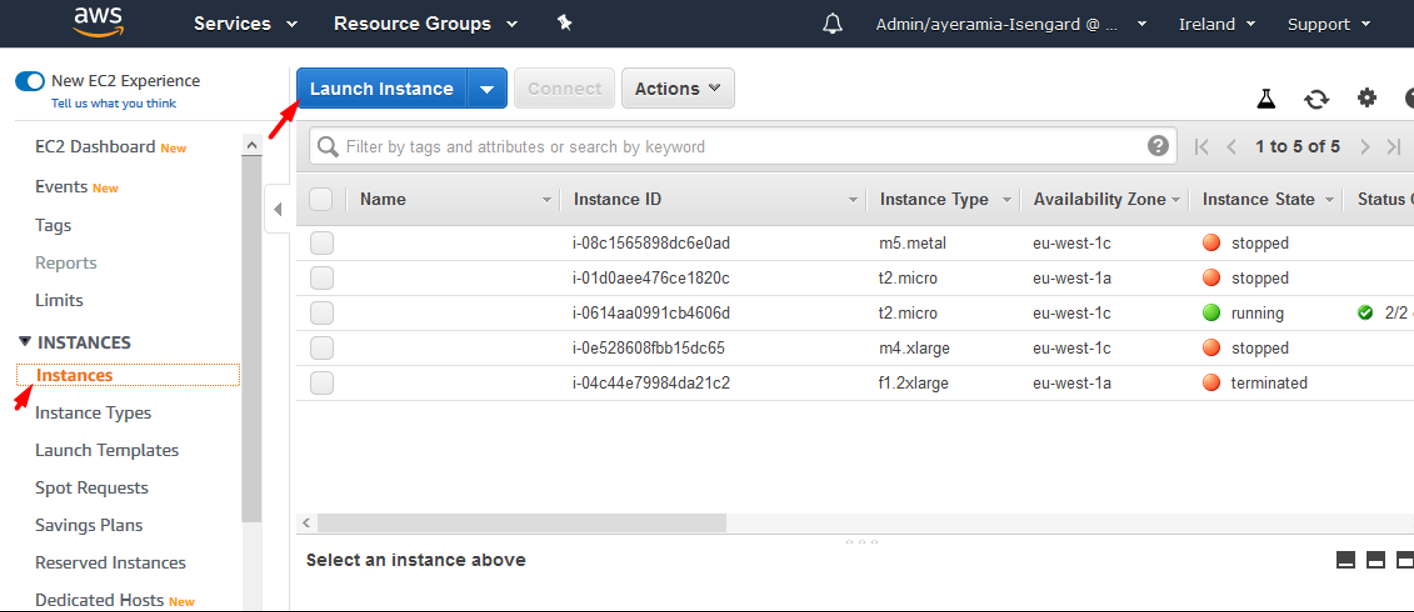
Task: Click the Connect button
Action: pyautogui.click(x=564, y=88)
